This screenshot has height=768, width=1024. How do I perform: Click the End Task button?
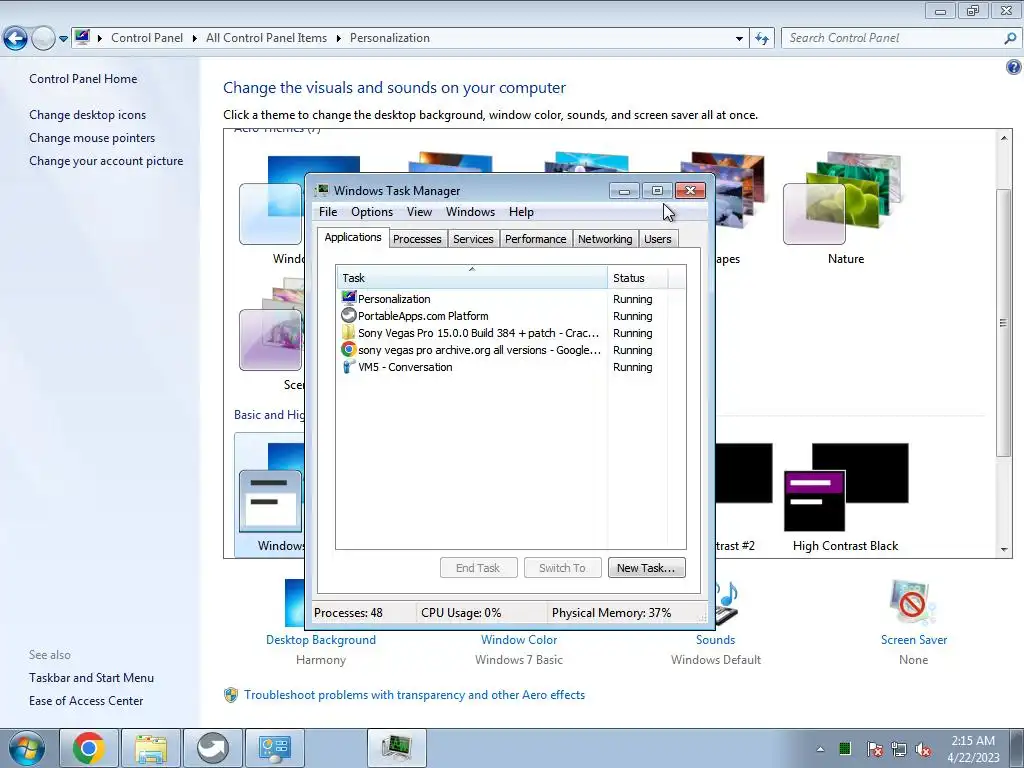(478, 568)
